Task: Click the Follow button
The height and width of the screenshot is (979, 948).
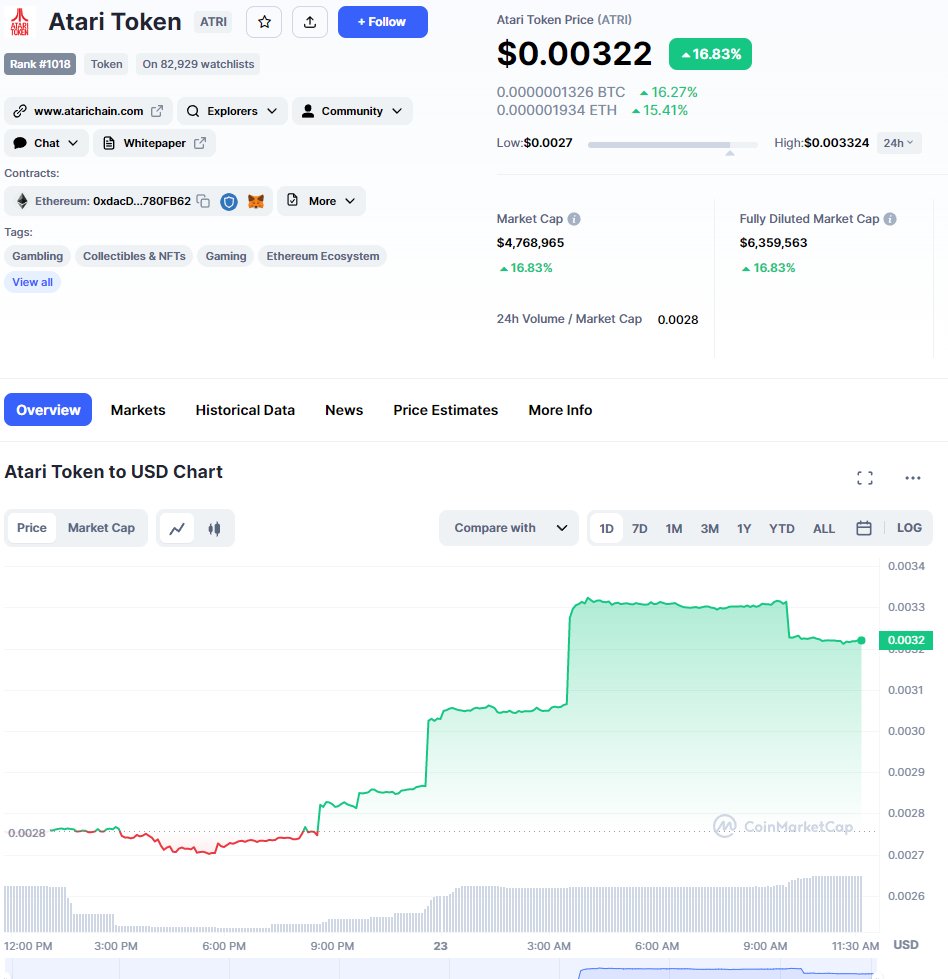Action: [383, 22]
